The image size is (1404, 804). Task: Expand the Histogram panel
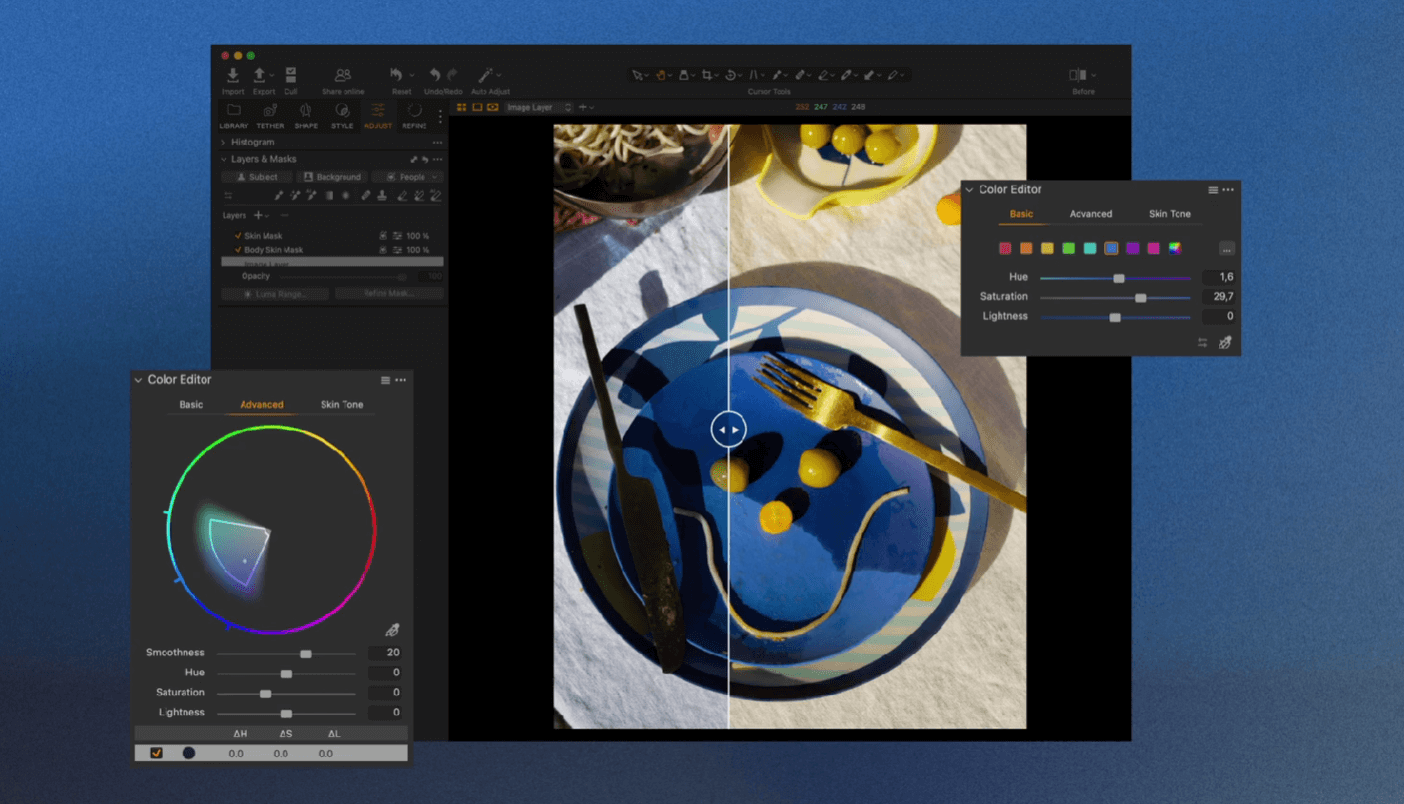223,143
